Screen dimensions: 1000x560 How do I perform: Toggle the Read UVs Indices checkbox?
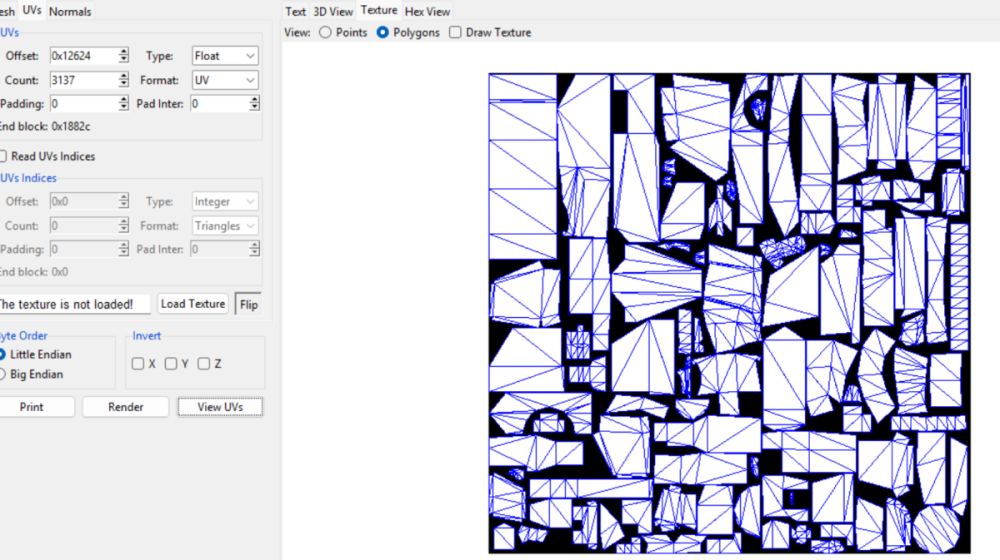tap(3, 156)
